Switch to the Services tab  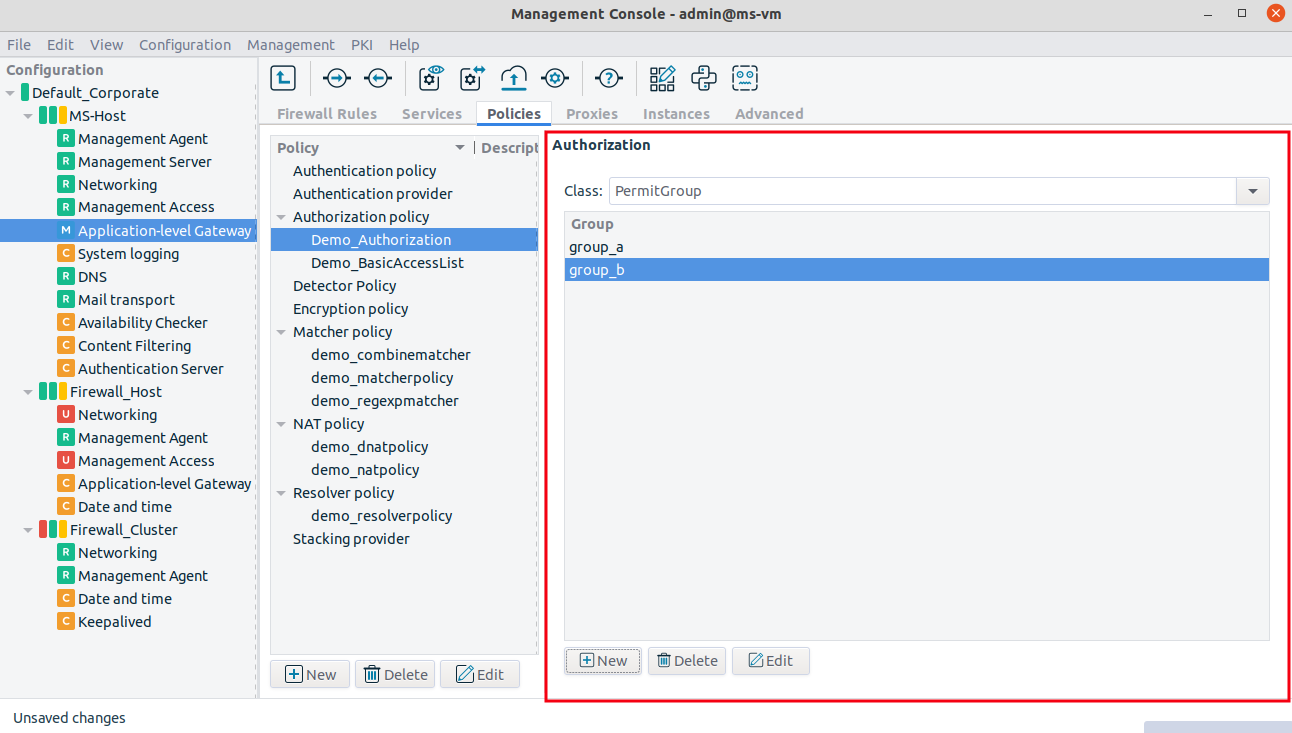(x=432, y=113)
